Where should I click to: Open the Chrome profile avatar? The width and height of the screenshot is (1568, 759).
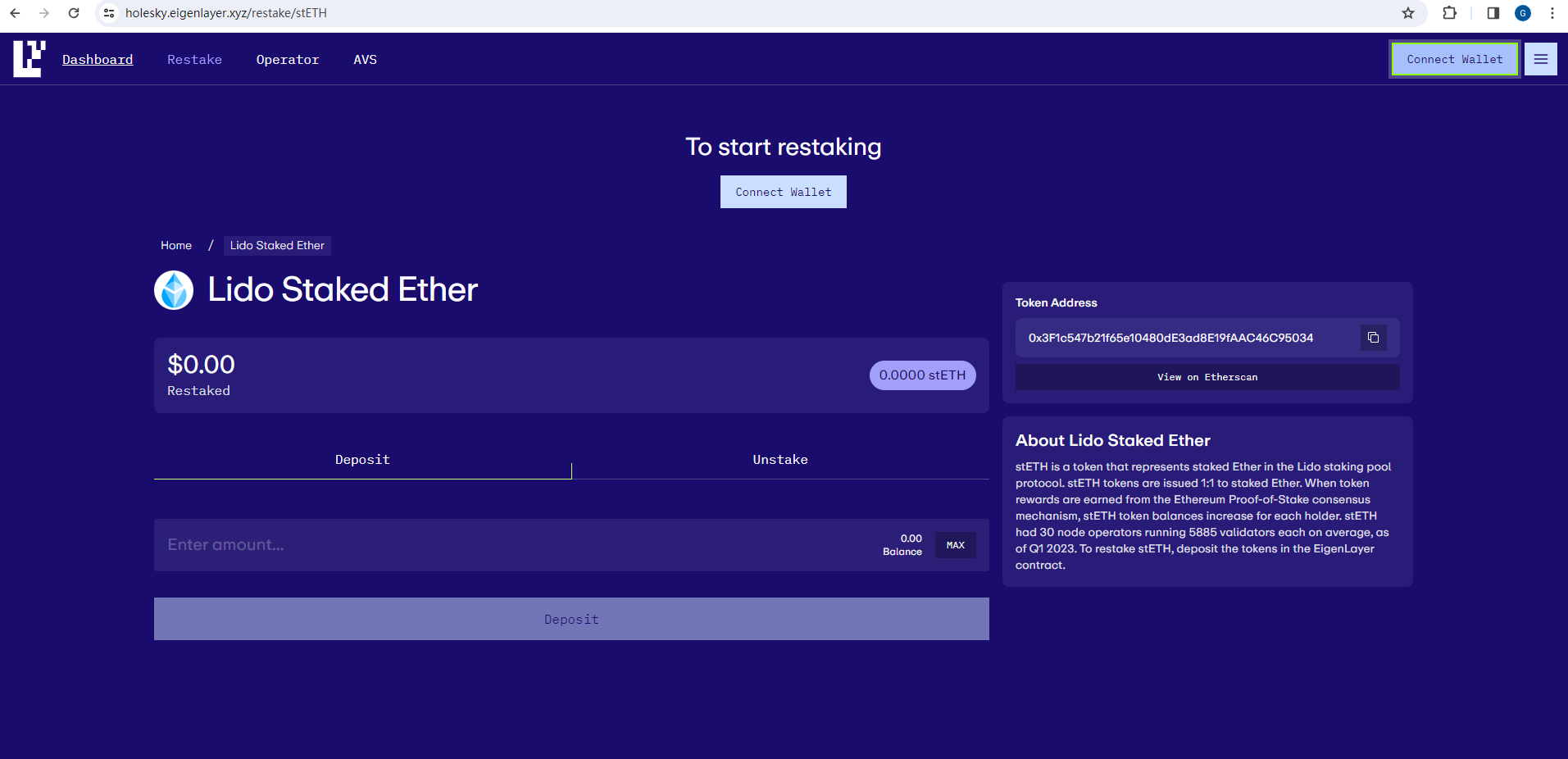click(1523, 13)
